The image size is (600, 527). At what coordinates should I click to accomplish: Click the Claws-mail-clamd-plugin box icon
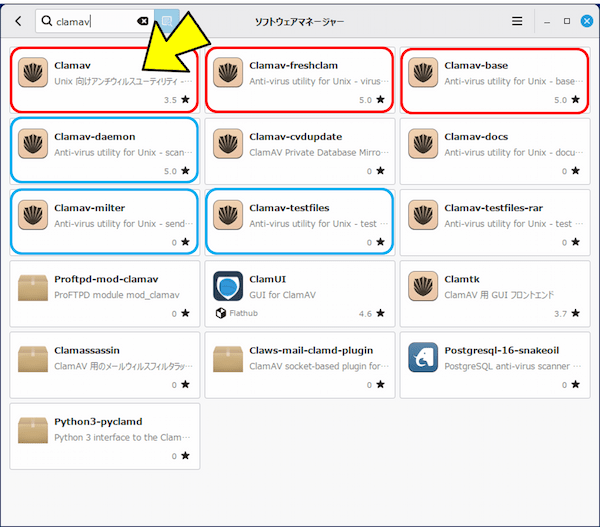(228, 359)
